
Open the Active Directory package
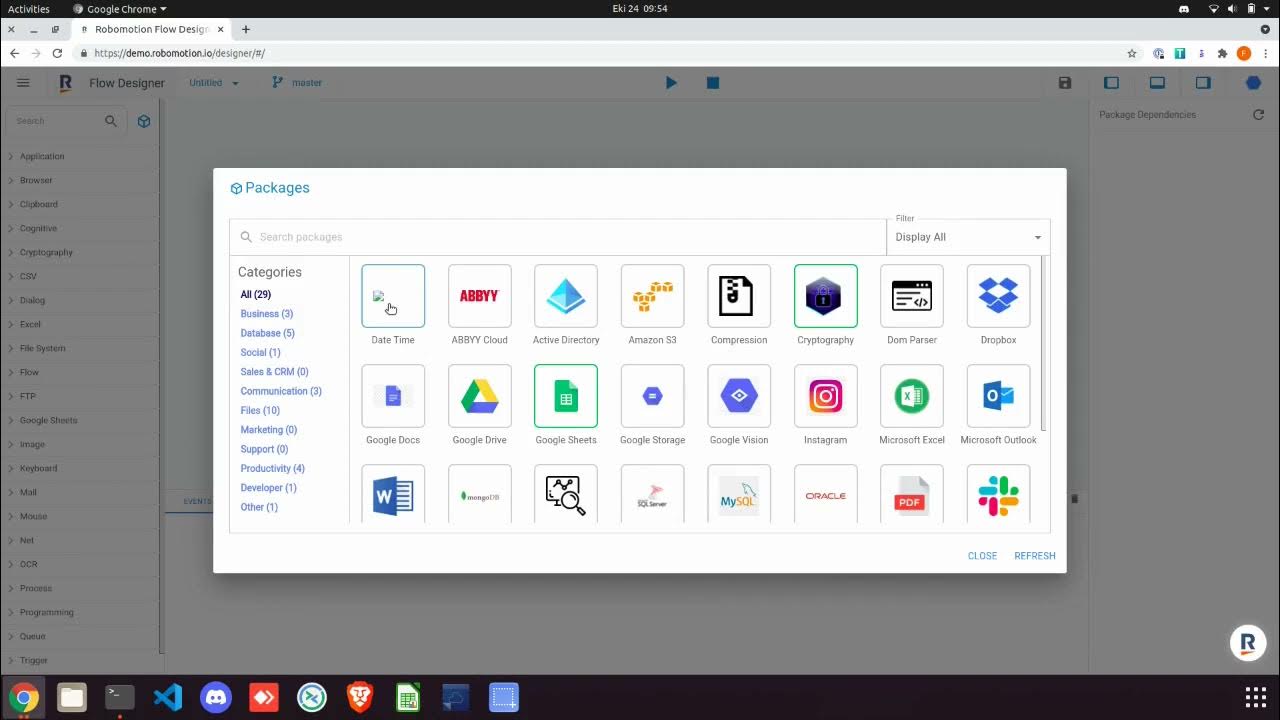(x=566, y=296)
